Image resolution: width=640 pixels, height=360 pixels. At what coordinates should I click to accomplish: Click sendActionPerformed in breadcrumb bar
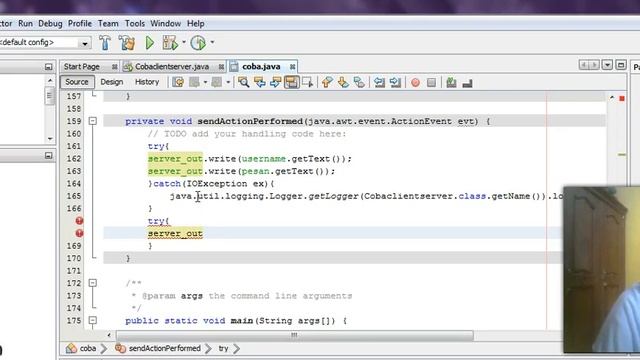[164, 349]
